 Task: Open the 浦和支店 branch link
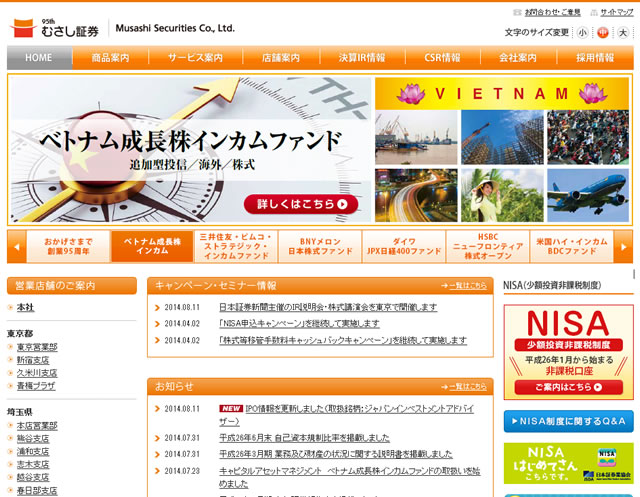tap(33, 452)
